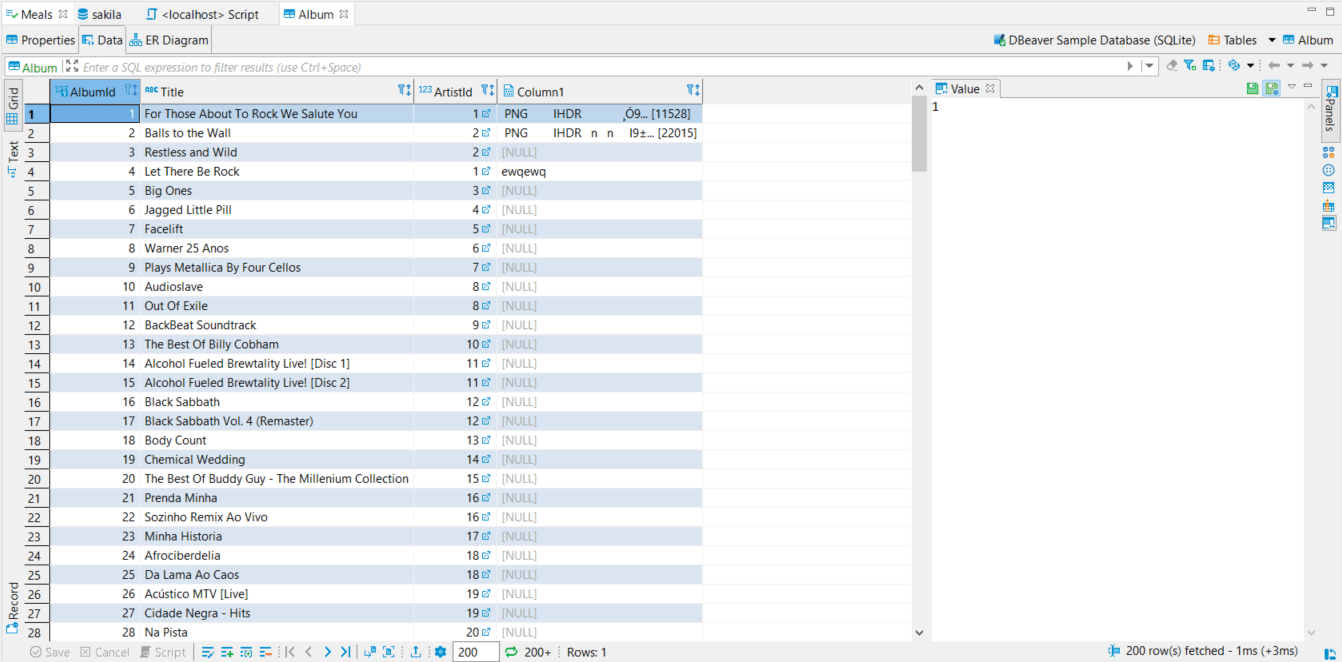Sort by the AlbumId column filter icon
Image resolution: width=1342 pixels, height=662 pixels.
click(130, 90)
